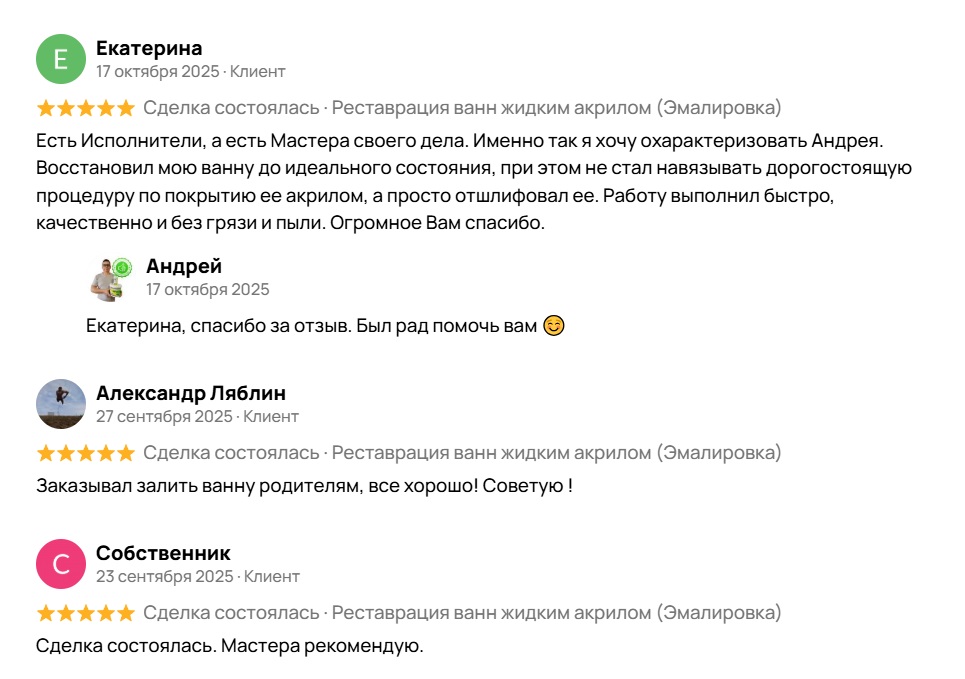Open the replying master's name Андрей
The width and height of the screenshot is (965, 679).
click(x=184, y=266)
